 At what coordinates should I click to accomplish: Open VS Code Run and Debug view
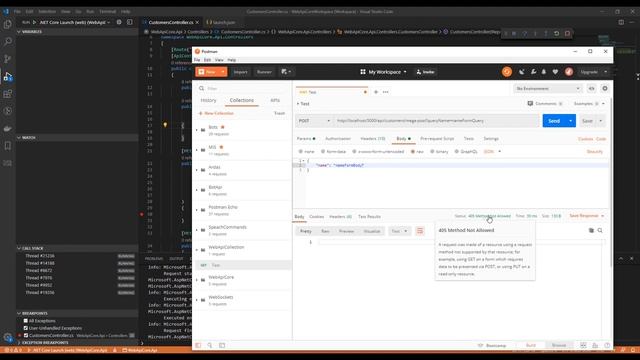7,76
